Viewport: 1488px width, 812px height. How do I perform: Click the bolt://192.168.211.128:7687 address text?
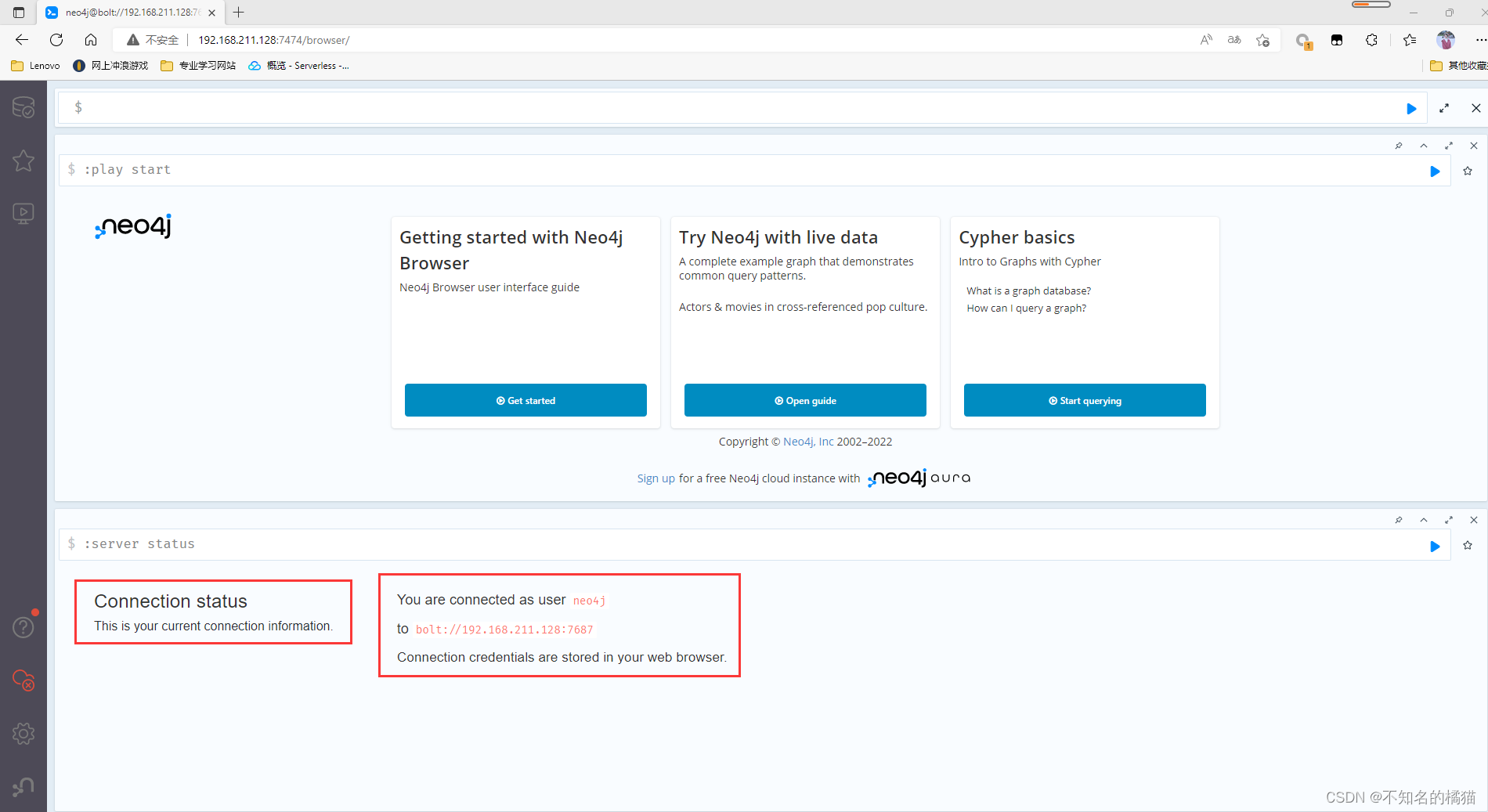pos(504,630)
